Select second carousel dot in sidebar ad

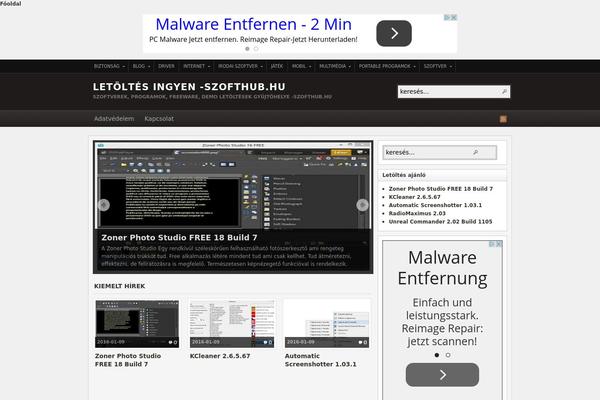coord(448,355)
